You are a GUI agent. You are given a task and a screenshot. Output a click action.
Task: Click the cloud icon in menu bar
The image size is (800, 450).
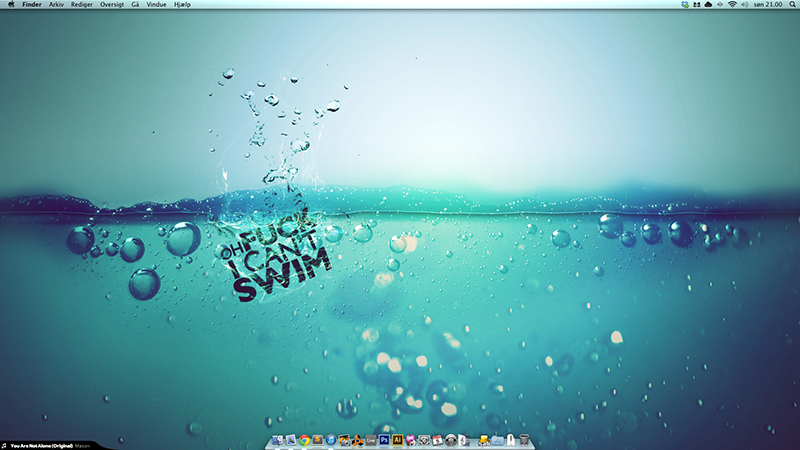[708, 4]
